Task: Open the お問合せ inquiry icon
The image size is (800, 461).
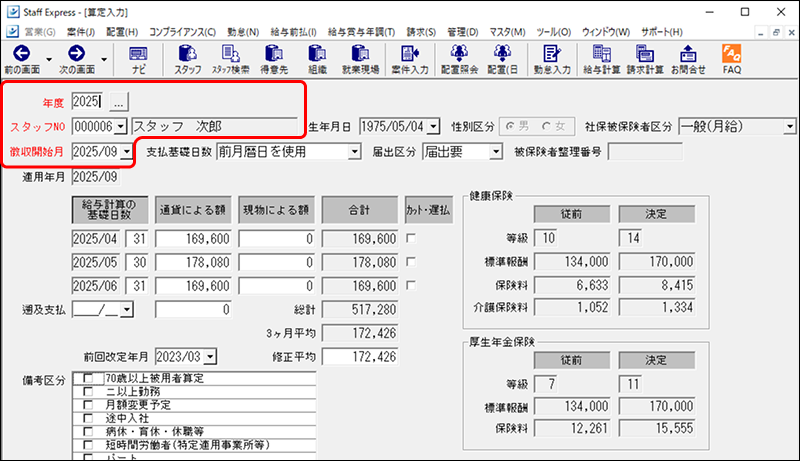Action: [x=688, y=54]
